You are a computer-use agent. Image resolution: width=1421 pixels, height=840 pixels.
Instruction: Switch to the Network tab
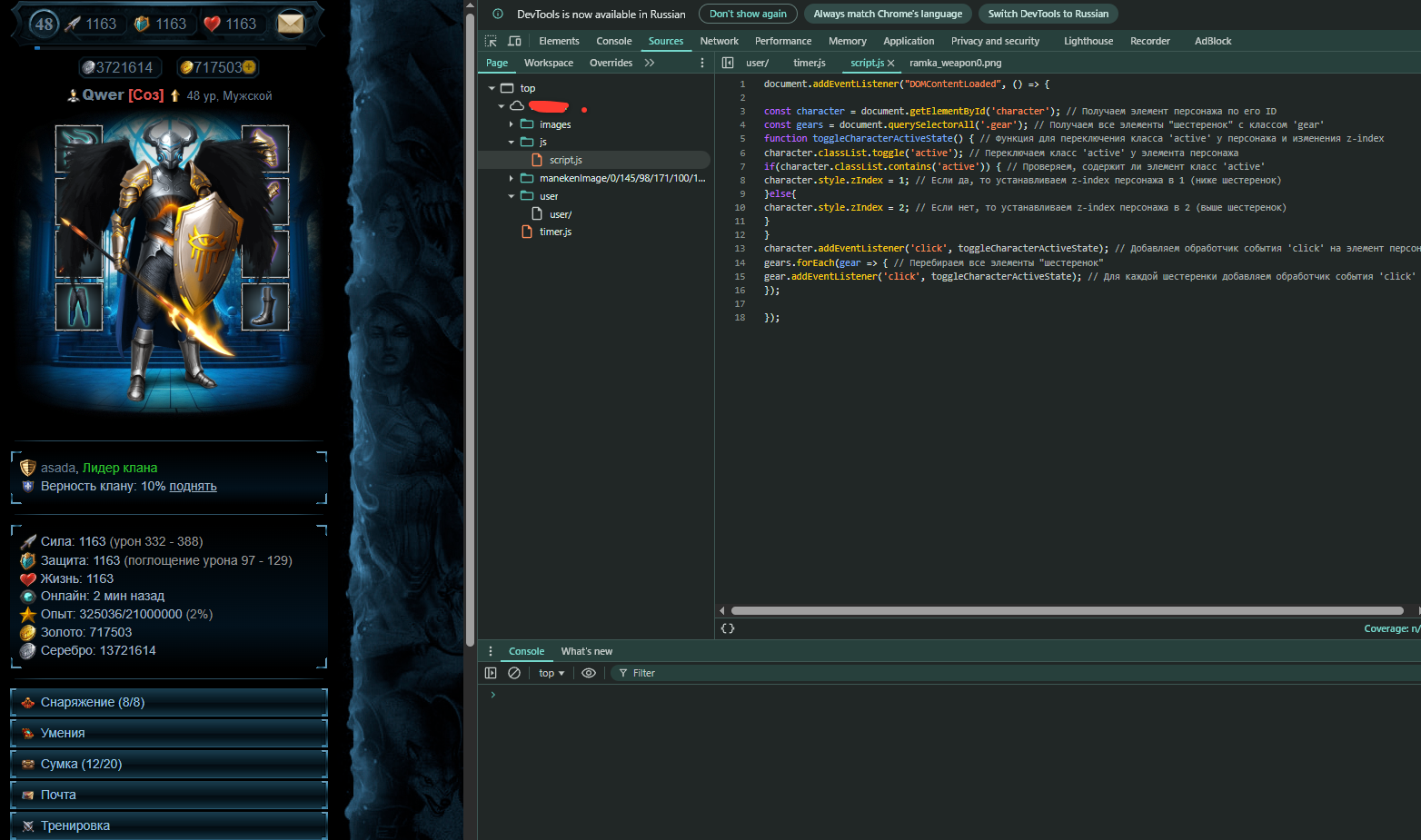pos(719,41)
